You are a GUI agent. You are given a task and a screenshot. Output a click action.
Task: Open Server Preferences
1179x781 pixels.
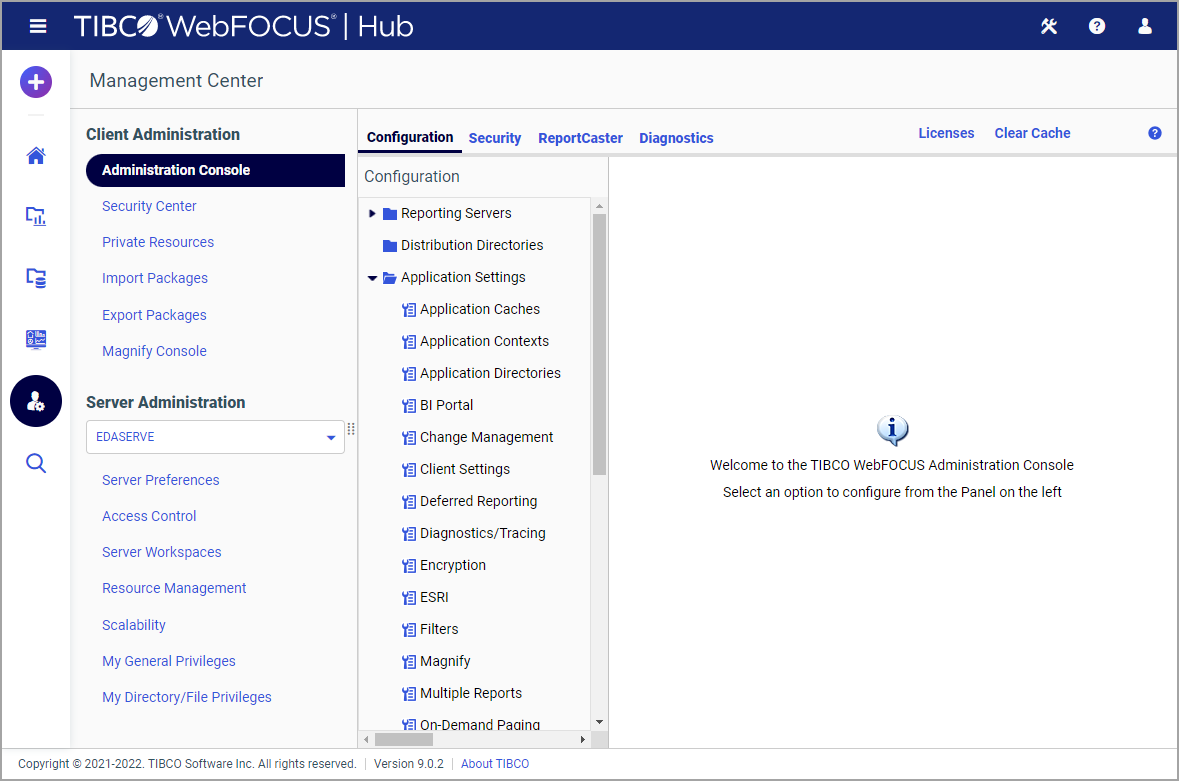click(x=161, y=480)
